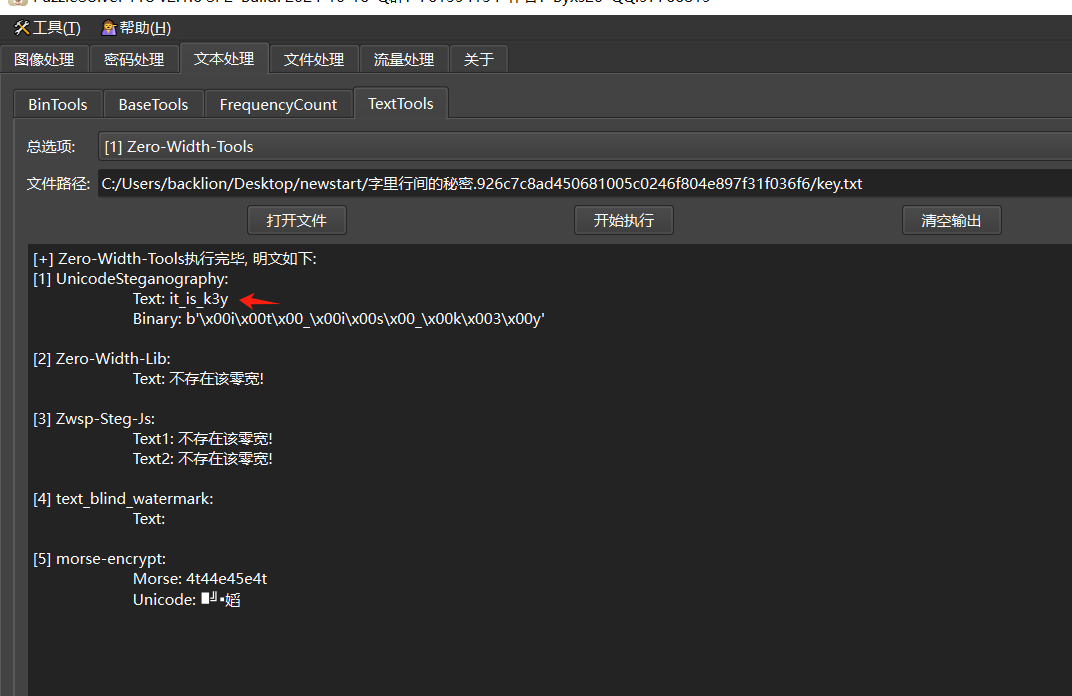Switch to the 密码处理 tab
This screenshot has width=1072, height=696.
pos(134,59)
